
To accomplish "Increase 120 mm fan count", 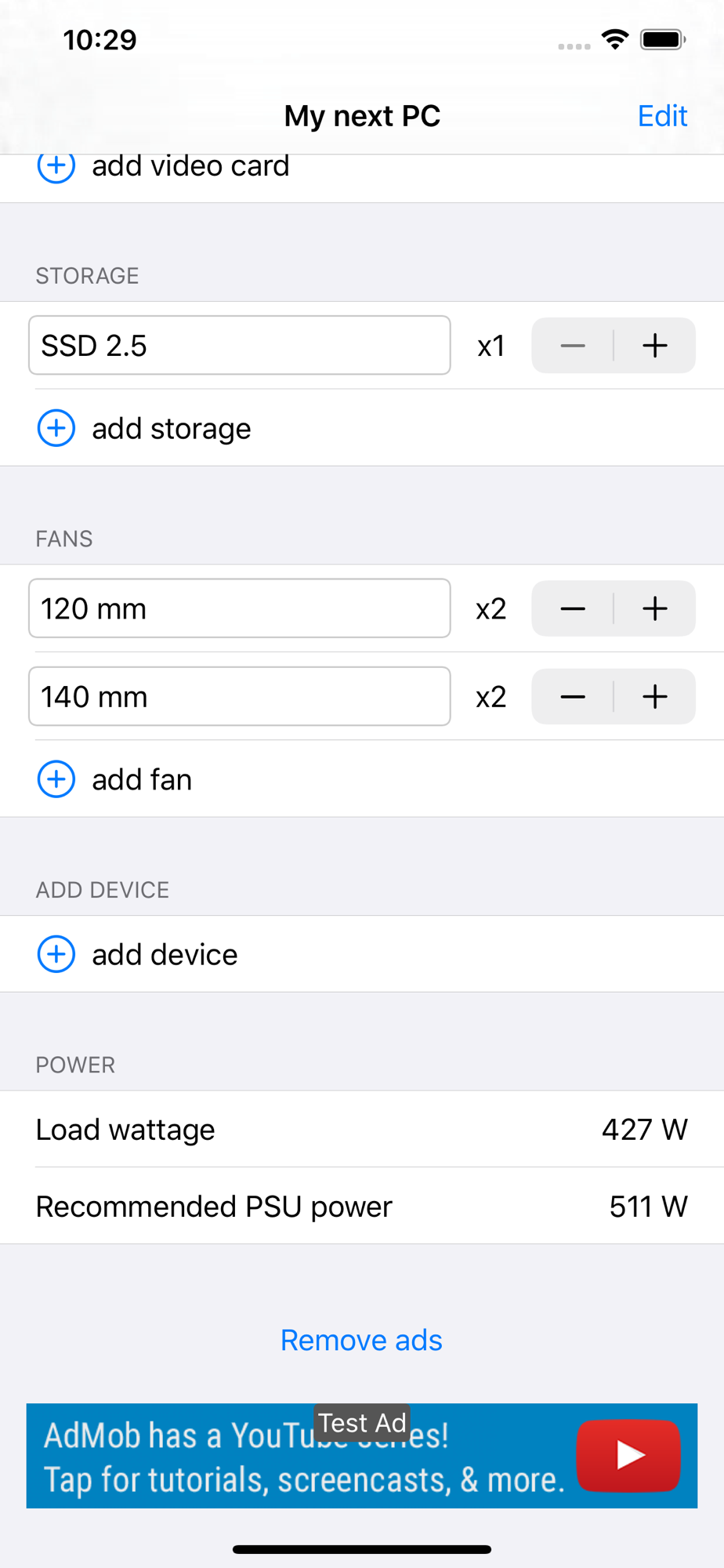I will click(655, 608).
